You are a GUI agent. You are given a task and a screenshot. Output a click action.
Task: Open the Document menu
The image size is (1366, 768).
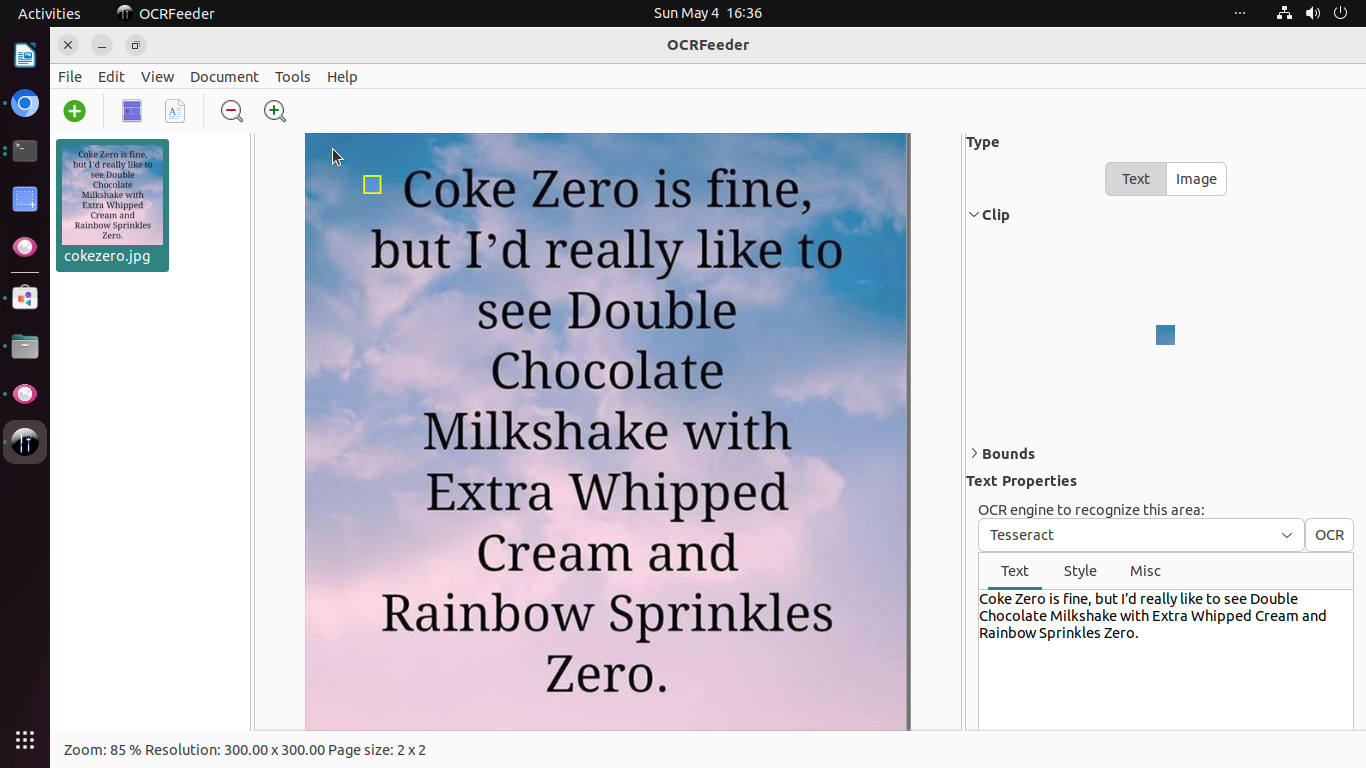point(224,77)
